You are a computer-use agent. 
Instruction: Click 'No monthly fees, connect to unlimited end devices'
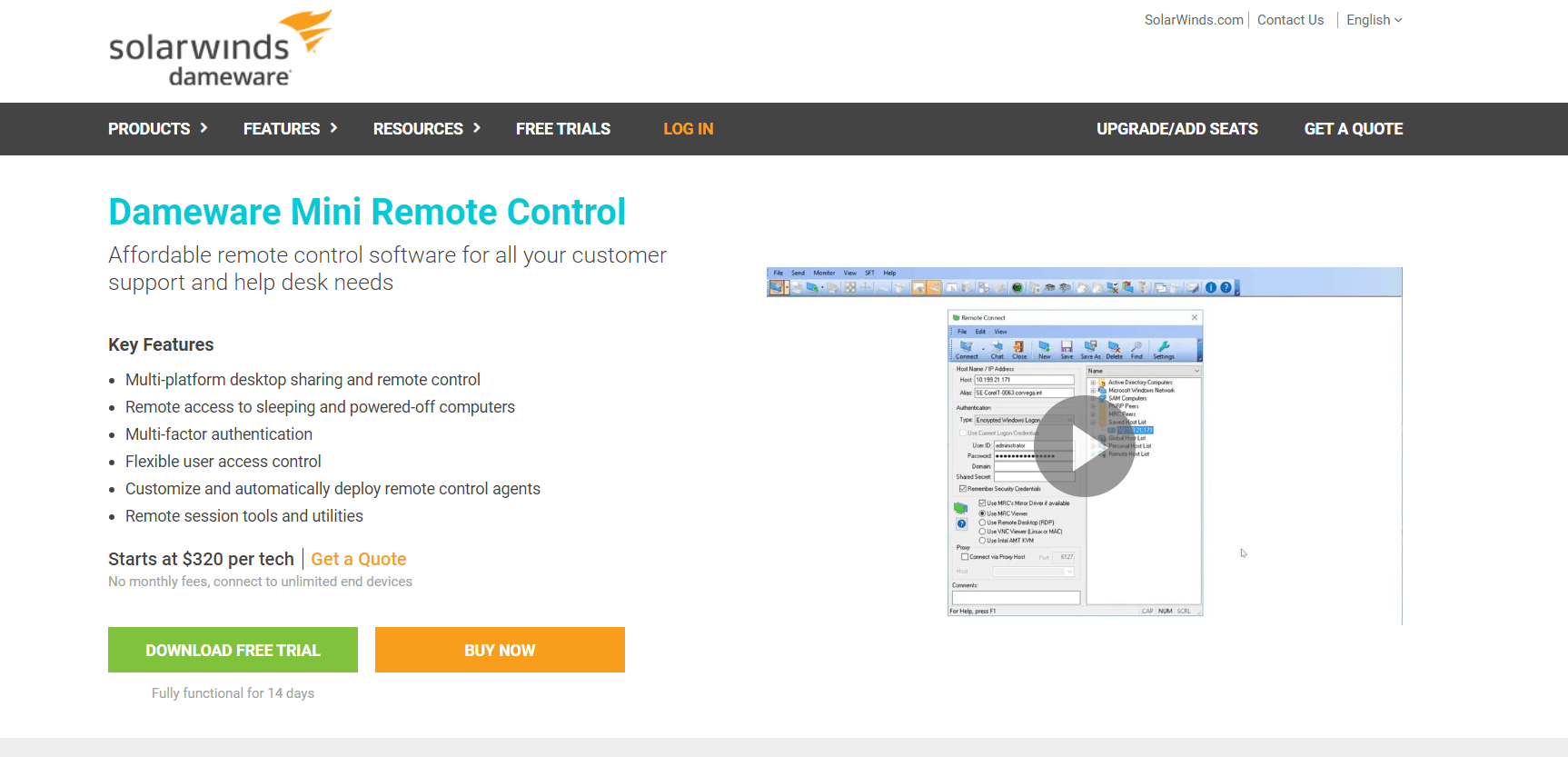(260, 582)
